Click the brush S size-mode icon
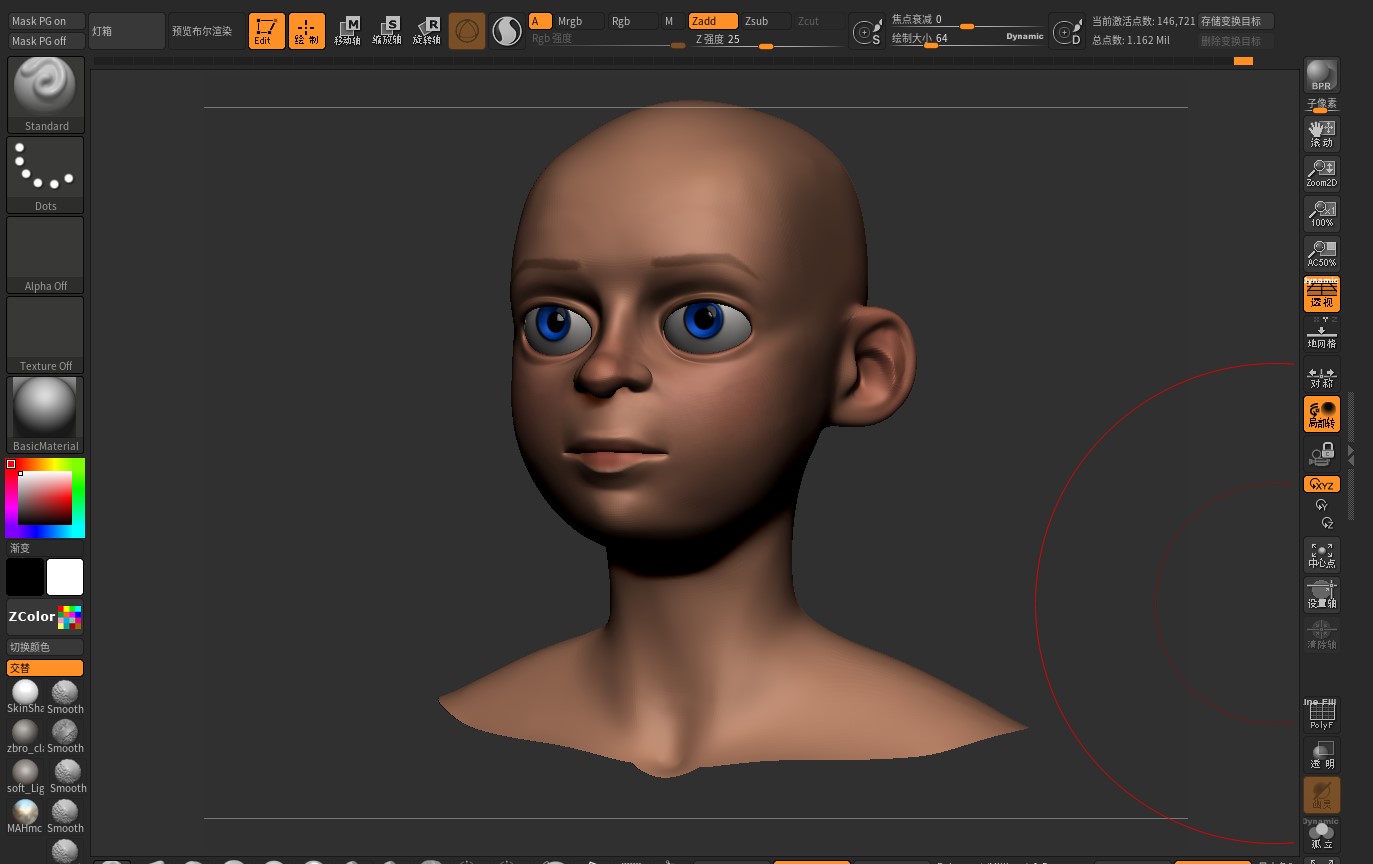This screenshot has height=864, width=1373. coord(866,31)
